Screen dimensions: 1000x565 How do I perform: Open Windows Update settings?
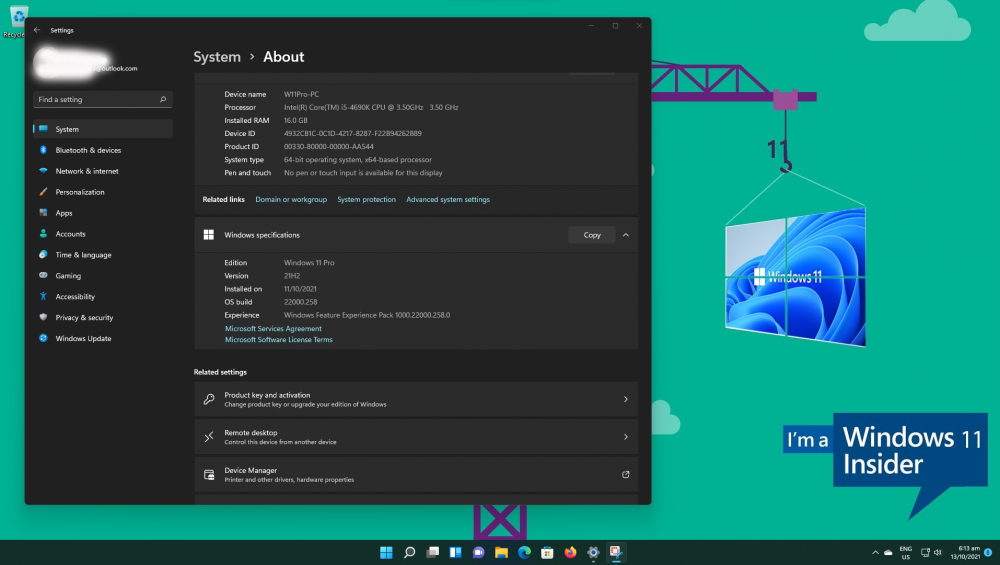(103, 339)
